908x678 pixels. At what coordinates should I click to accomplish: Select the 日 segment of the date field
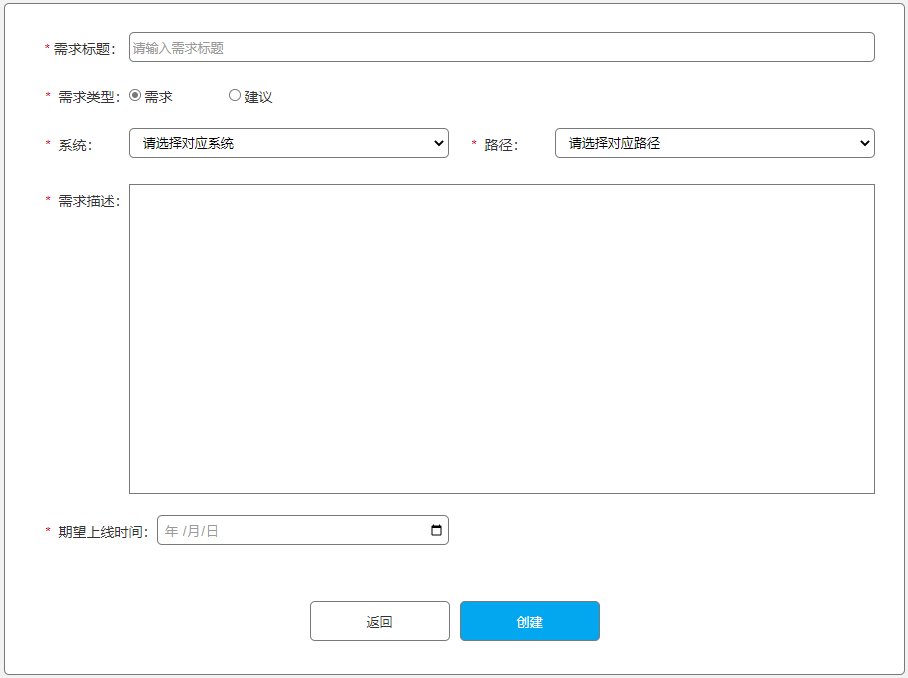coord(212,531)
